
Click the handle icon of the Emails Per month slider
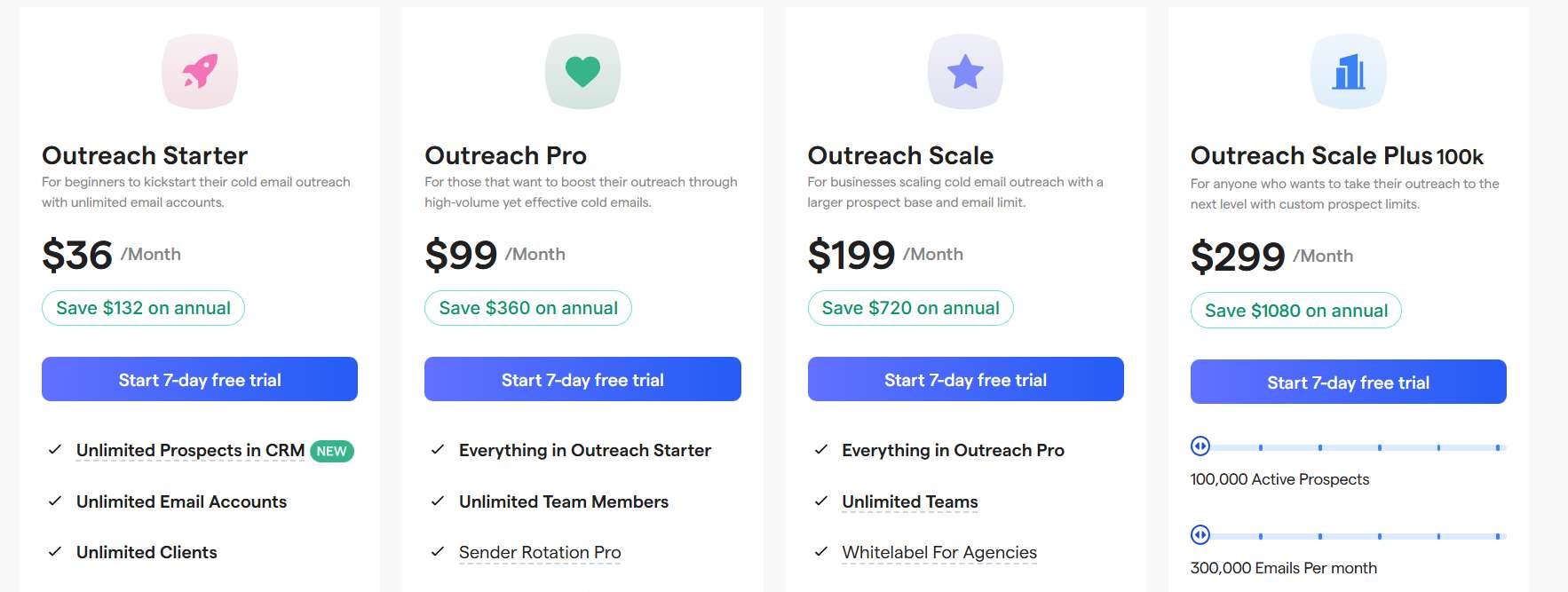coord(1200,534)
